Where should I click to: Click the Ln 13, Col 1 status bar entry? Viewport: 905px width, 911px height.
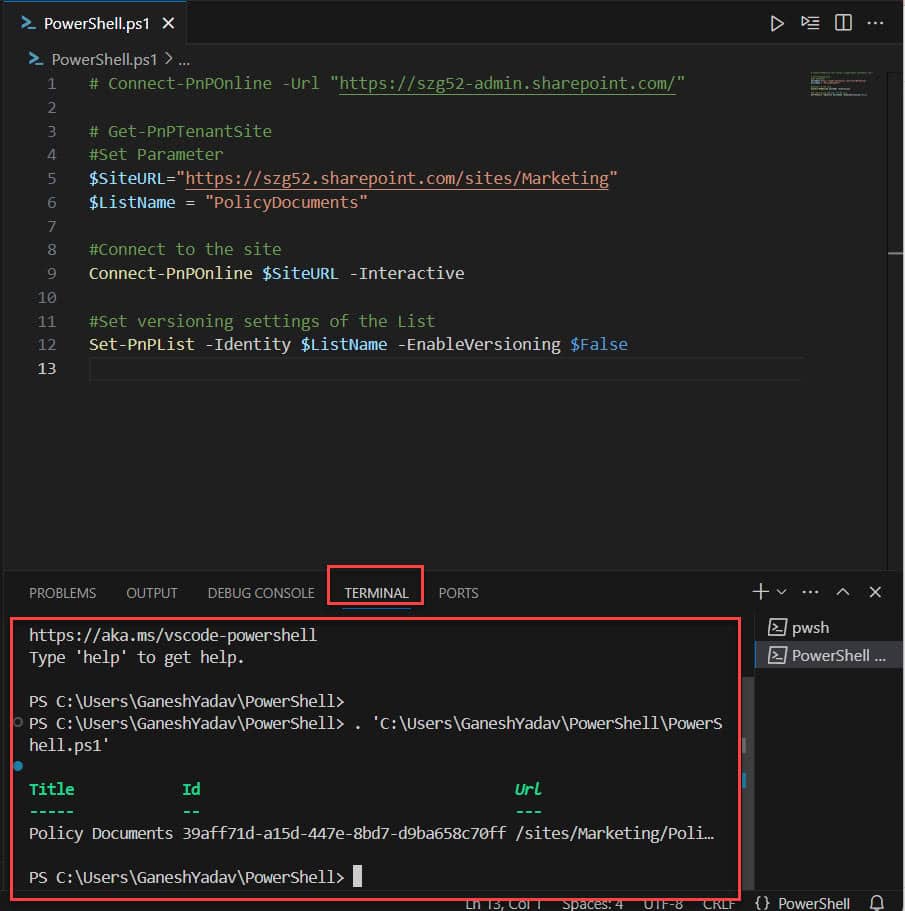coord(504,903)
